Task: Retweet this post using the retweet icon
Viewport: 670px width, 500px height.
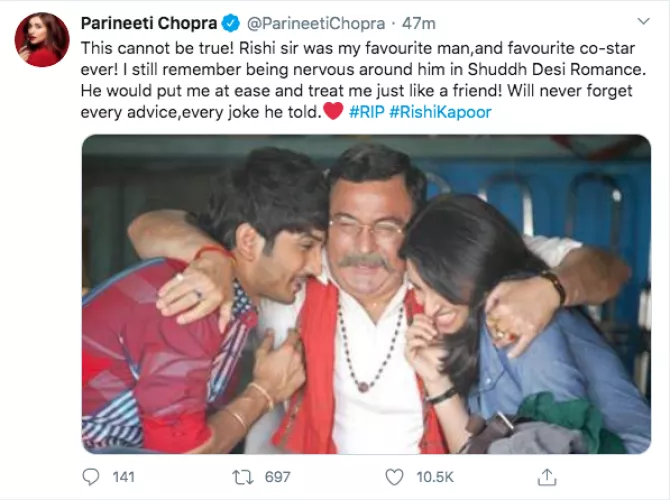Action: tap(244, 477)
